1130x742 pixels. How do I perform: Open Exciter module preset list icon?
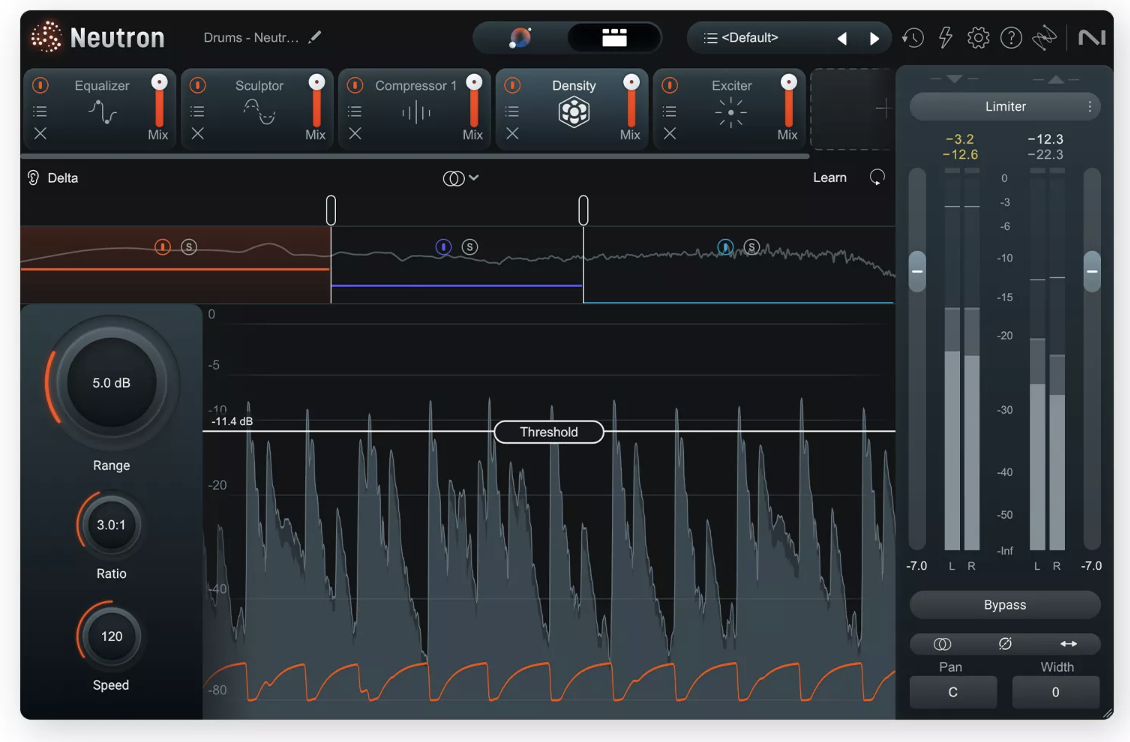pos(669,111)
